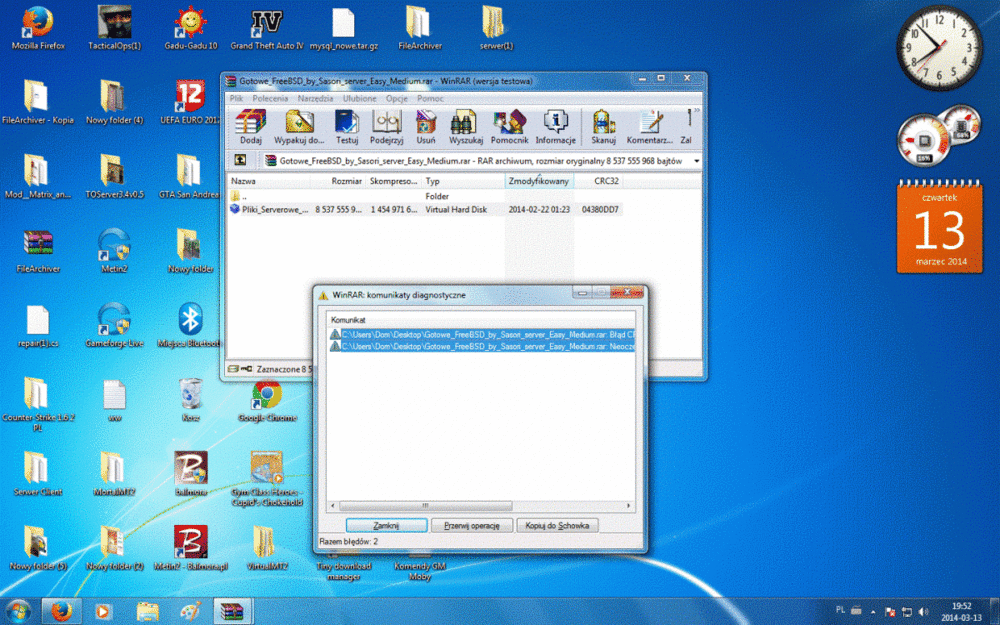The image size is (1000, 625).
Task: Click the WinRAR taskbar button
Action: coord(233,612)
